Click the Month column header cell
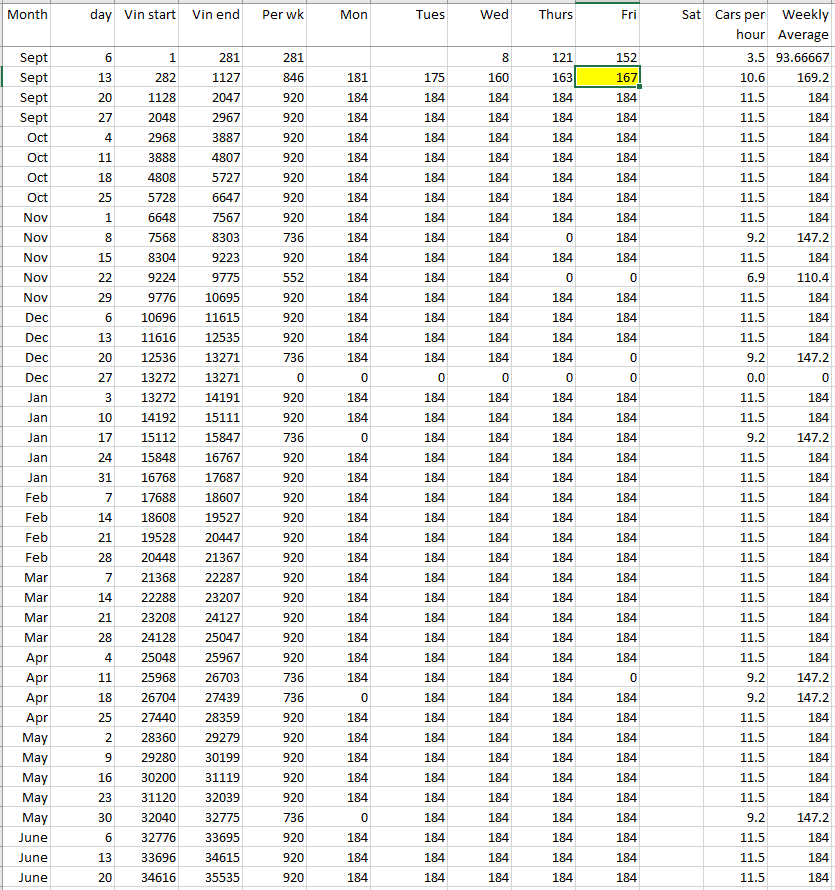The width and height of the screenshot is (835, 890). [x=27, y=16]
